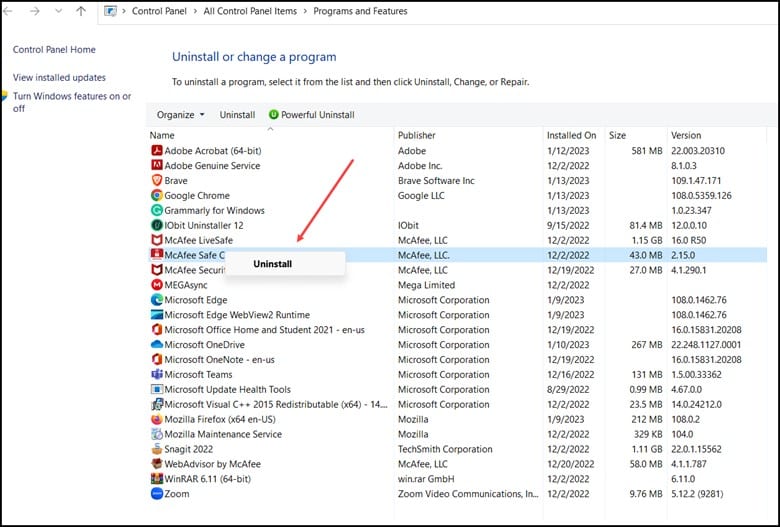Click the 9/15/2022 install date
The height and width of the screenshot is (527, 780).
568,225
